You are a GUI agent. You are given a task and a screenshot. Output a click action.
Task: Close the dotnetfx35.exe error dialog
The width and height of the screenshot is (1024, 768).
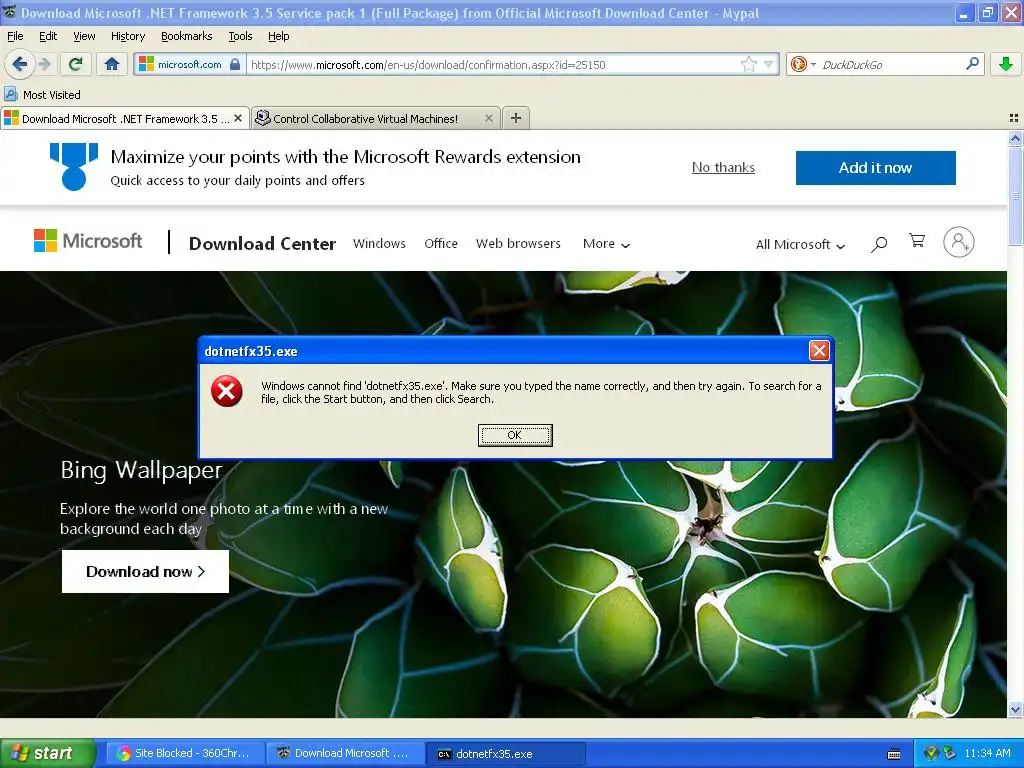pos(819,351)
